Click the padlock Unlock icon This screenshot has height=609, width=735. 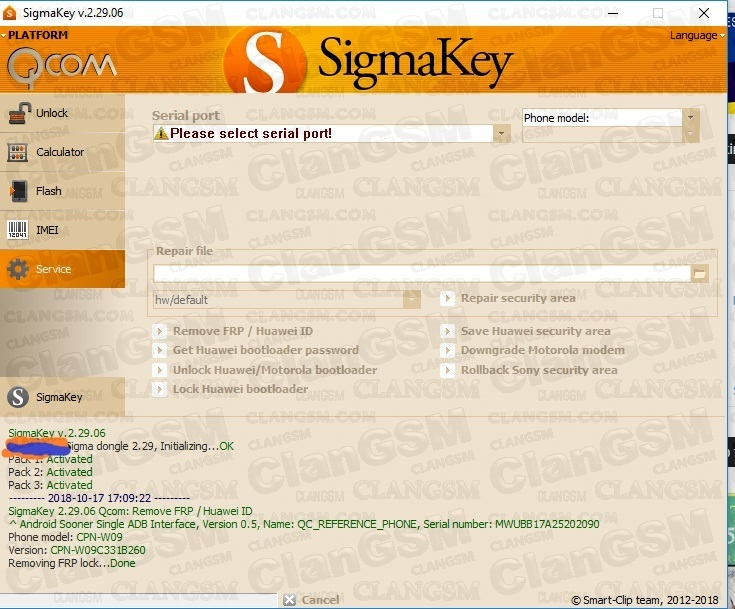19,113
